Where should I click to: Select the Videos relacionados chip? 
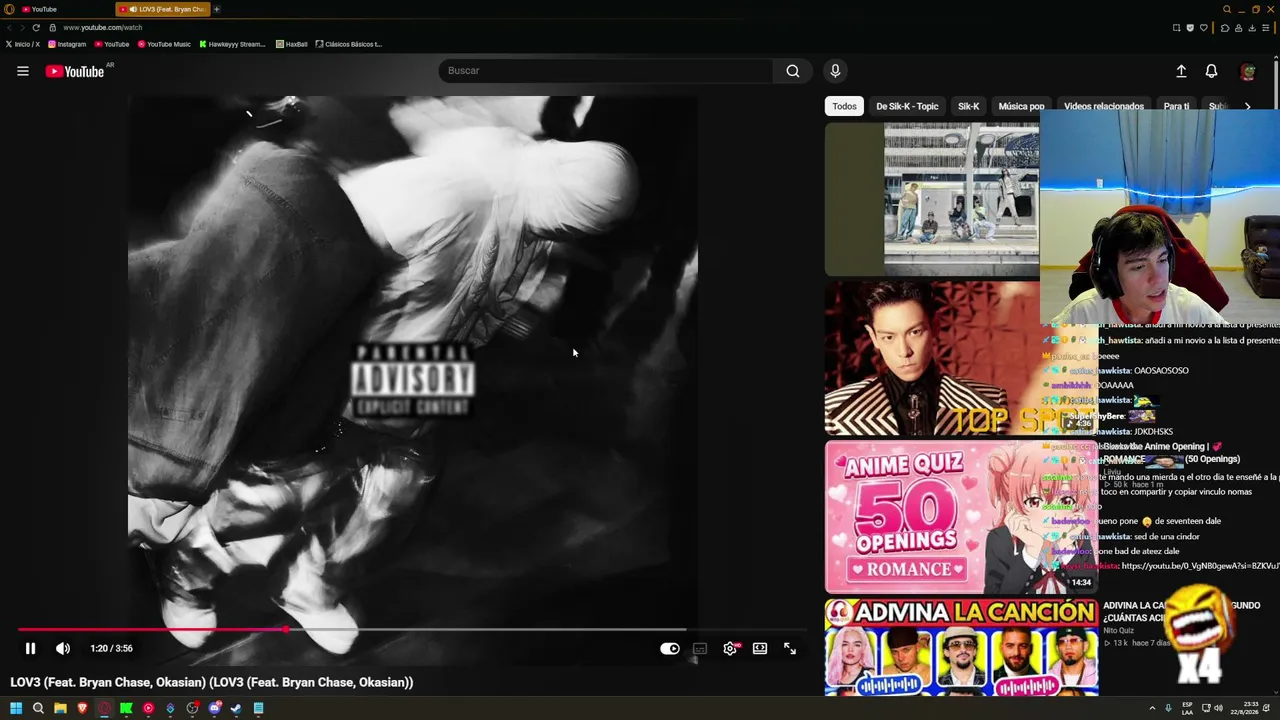tap(1104, 106)
